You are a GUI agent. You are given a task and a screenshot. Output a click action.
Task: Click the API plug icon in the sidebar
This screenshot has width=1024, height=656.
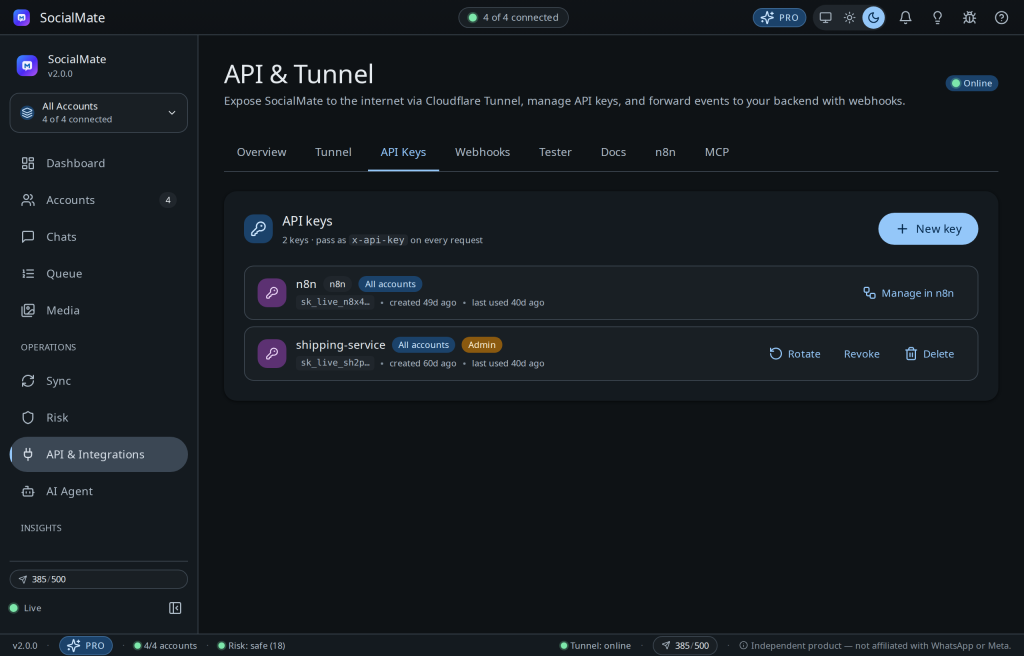(x=27, y=454)
